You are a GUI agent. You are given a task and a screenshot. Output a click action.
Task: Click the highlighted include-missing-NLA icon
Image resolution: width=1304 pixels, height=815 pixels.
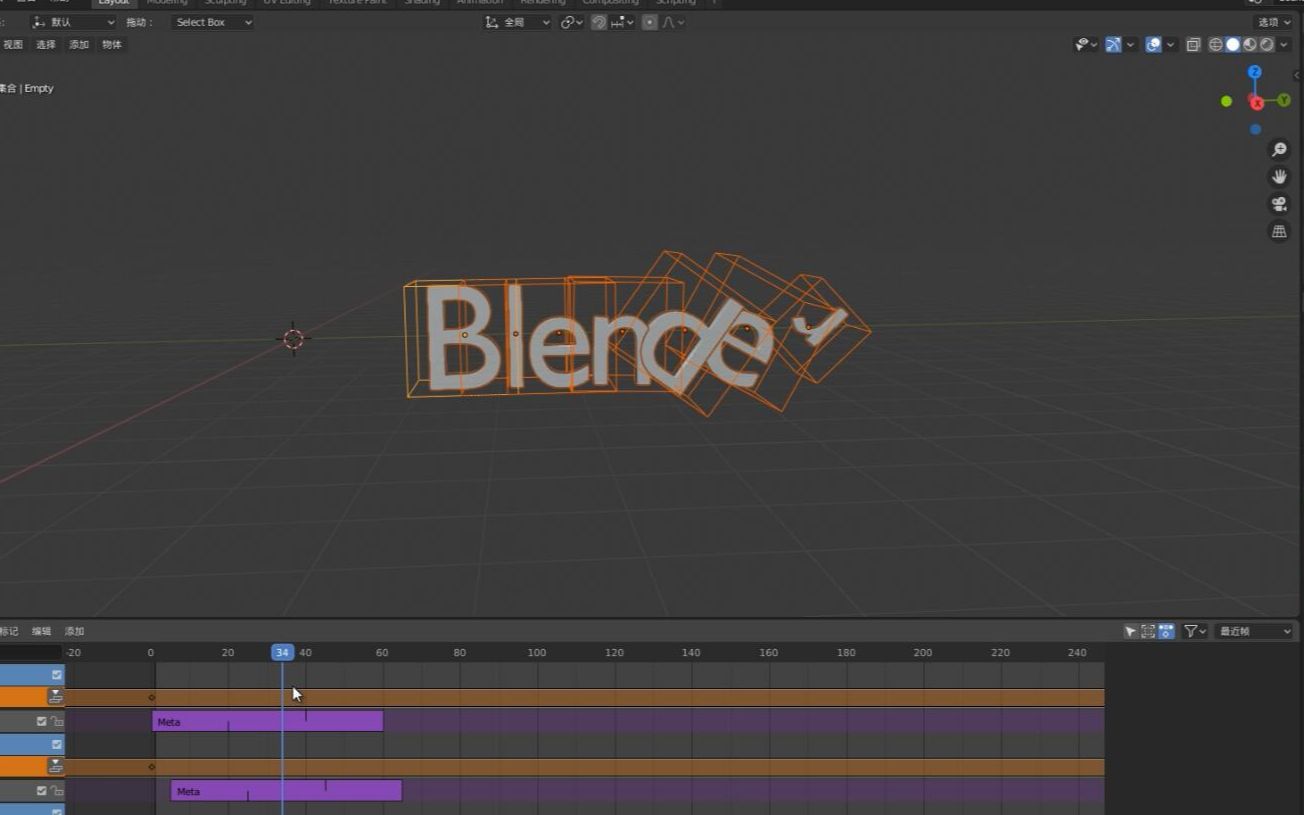click(1166, 631)
